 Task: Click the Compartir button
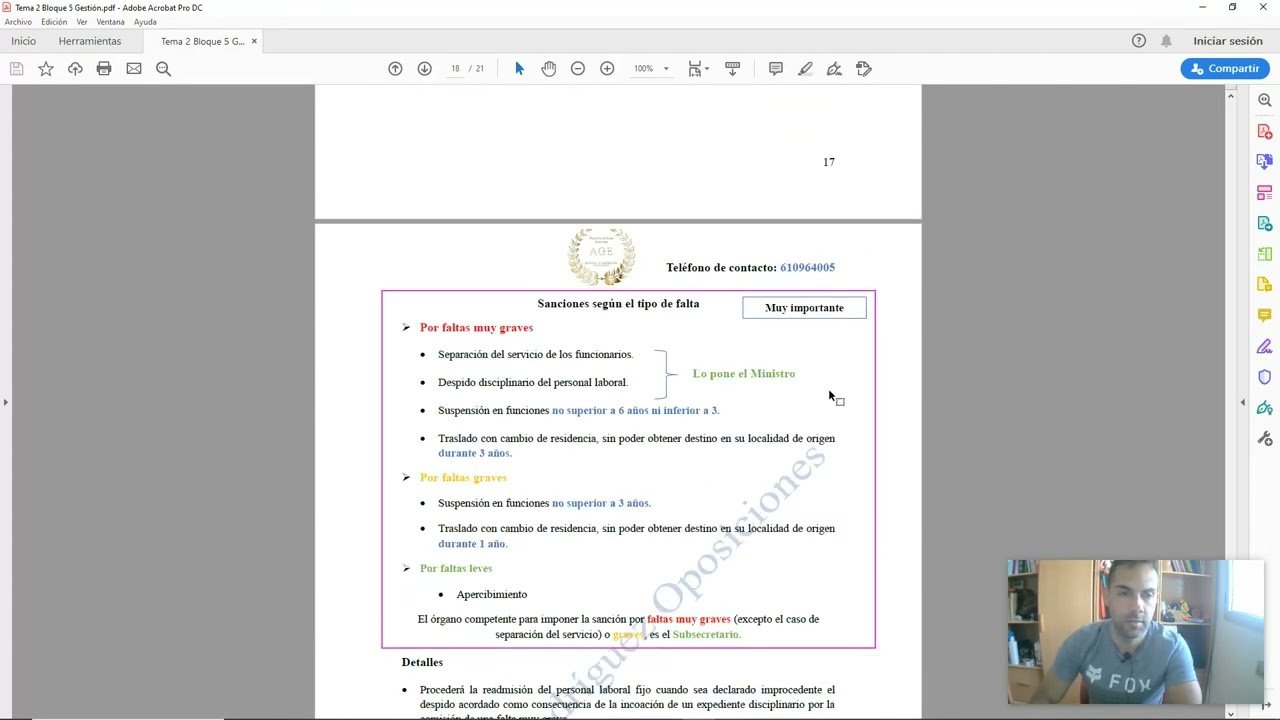click(x=1225, y=69)
